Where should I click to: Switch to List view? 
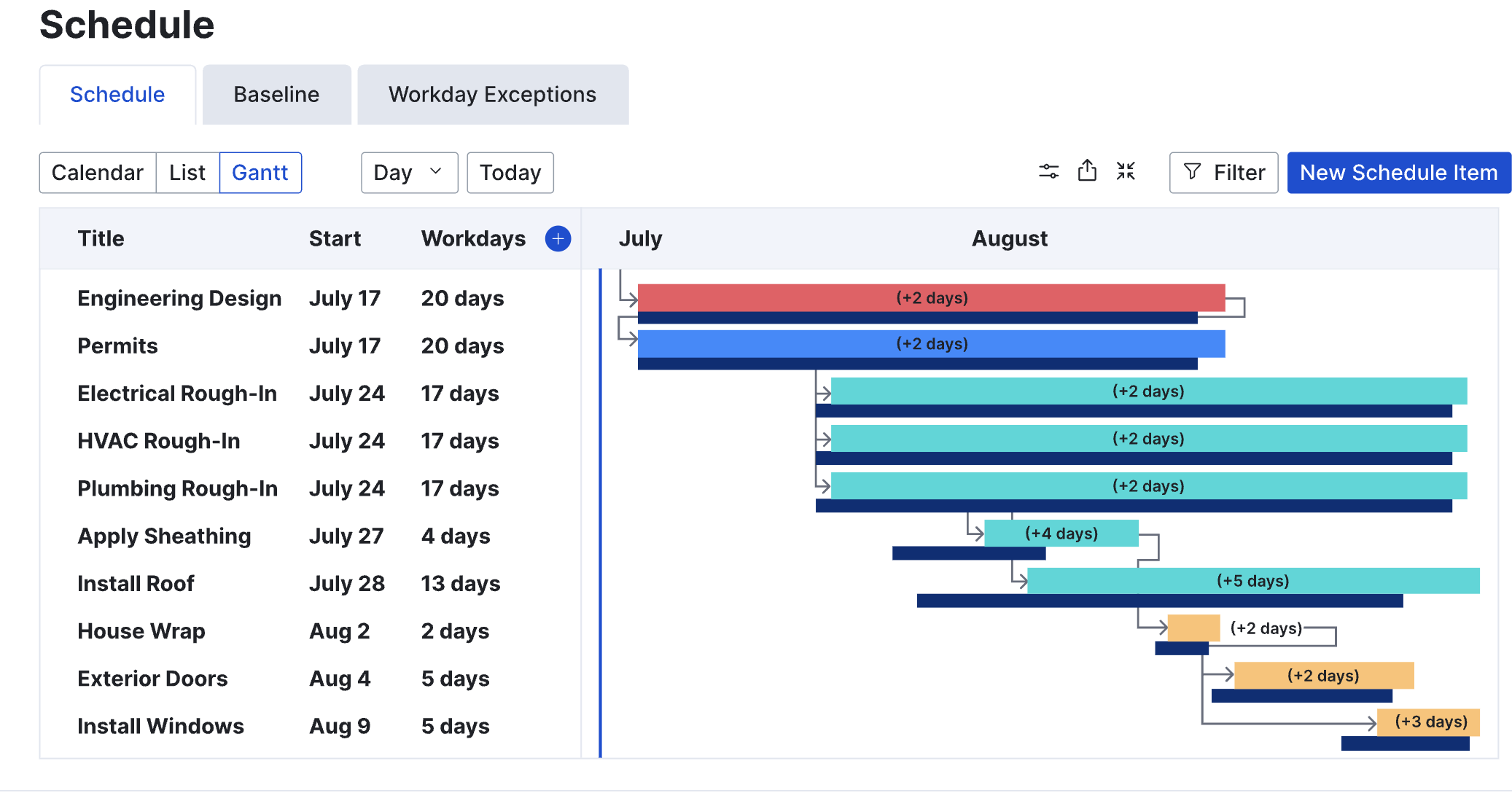[x=187, y=173]
